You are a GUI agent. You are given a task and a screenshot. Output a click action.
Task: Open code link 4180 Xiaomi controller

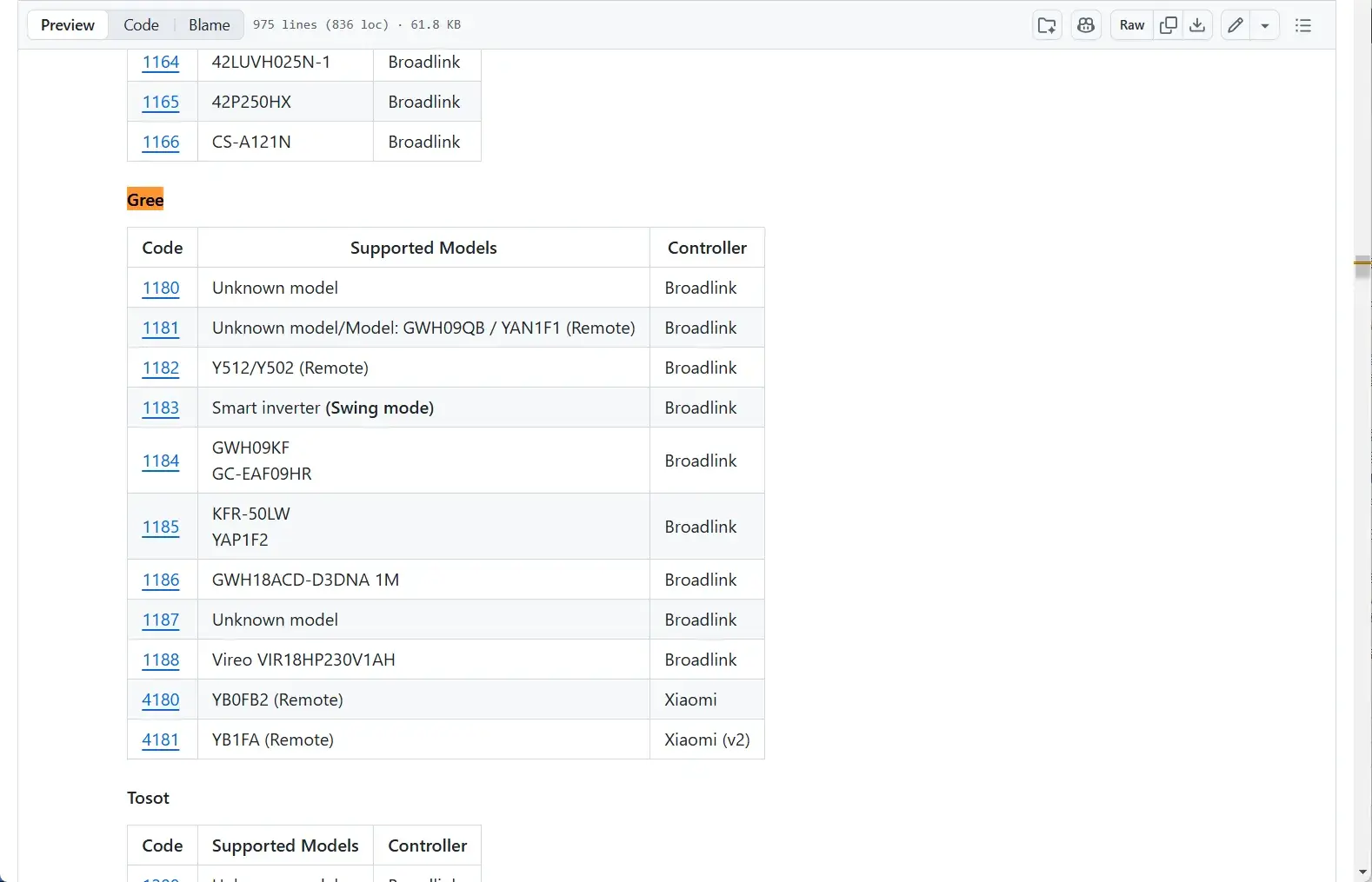[x=161, y=700]
